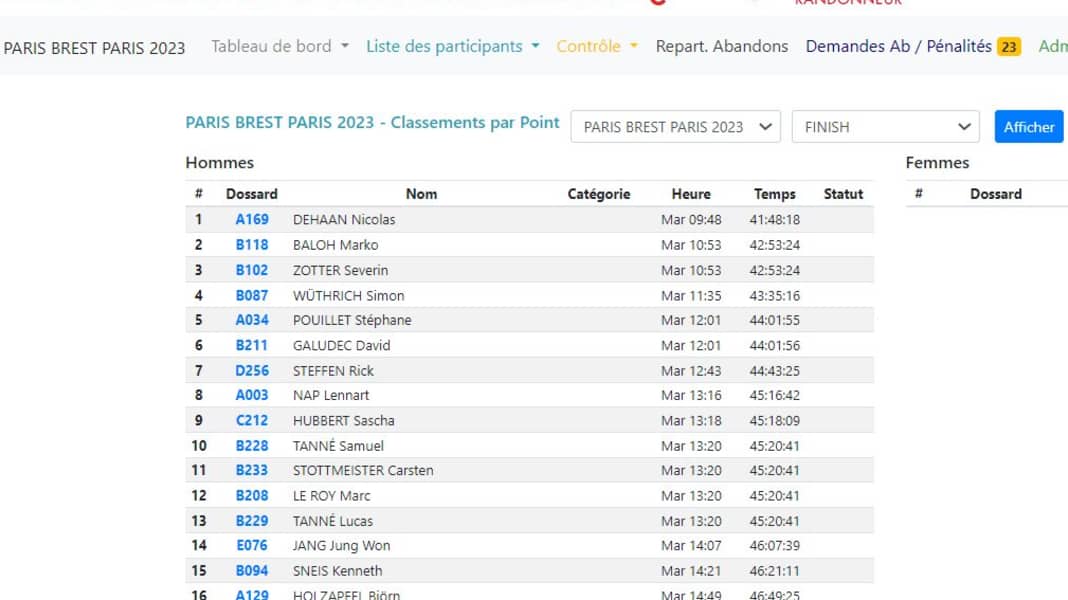
Task: Click the Hommes section heading
Action: pyautogui.click(x=219, y=162)
